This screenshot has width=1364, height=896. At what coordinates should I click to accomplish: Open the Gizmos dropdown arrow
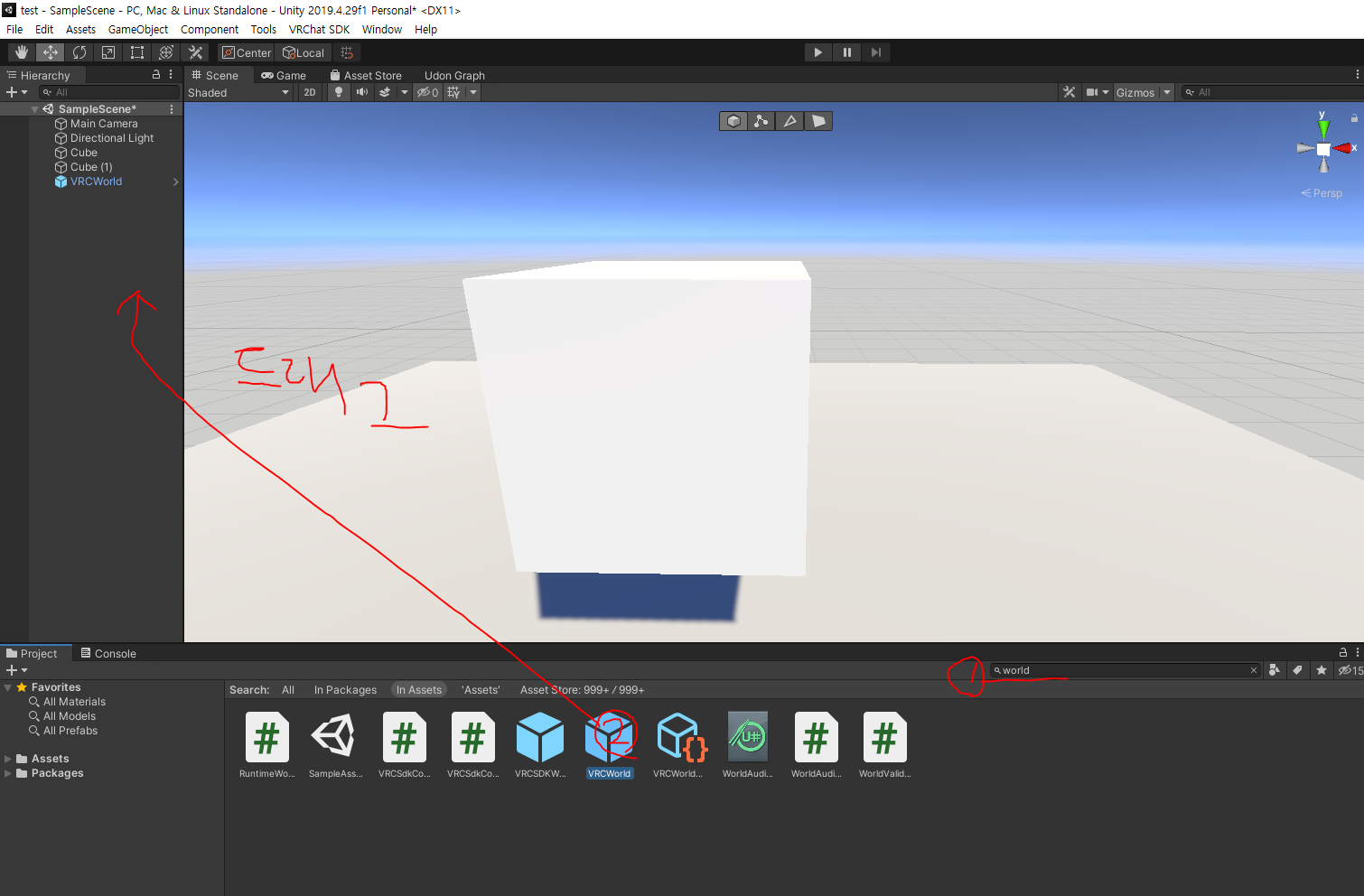click(x=1167, y=92)
